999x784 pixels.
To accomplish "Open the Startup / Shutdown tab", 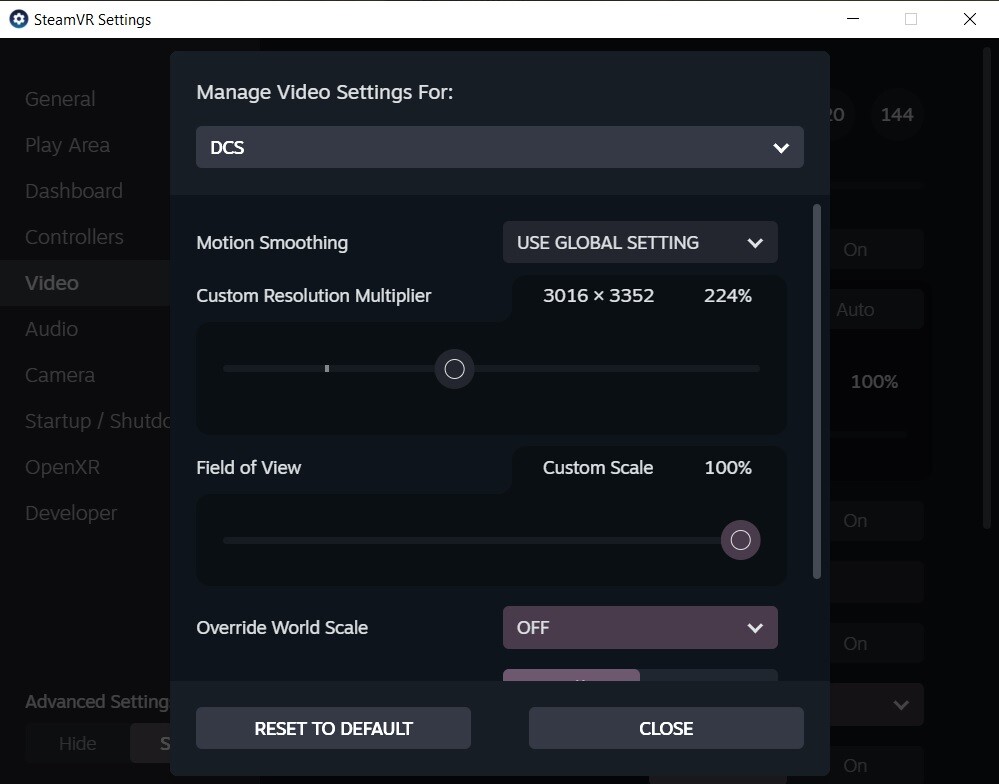I will tap(97, 420).
